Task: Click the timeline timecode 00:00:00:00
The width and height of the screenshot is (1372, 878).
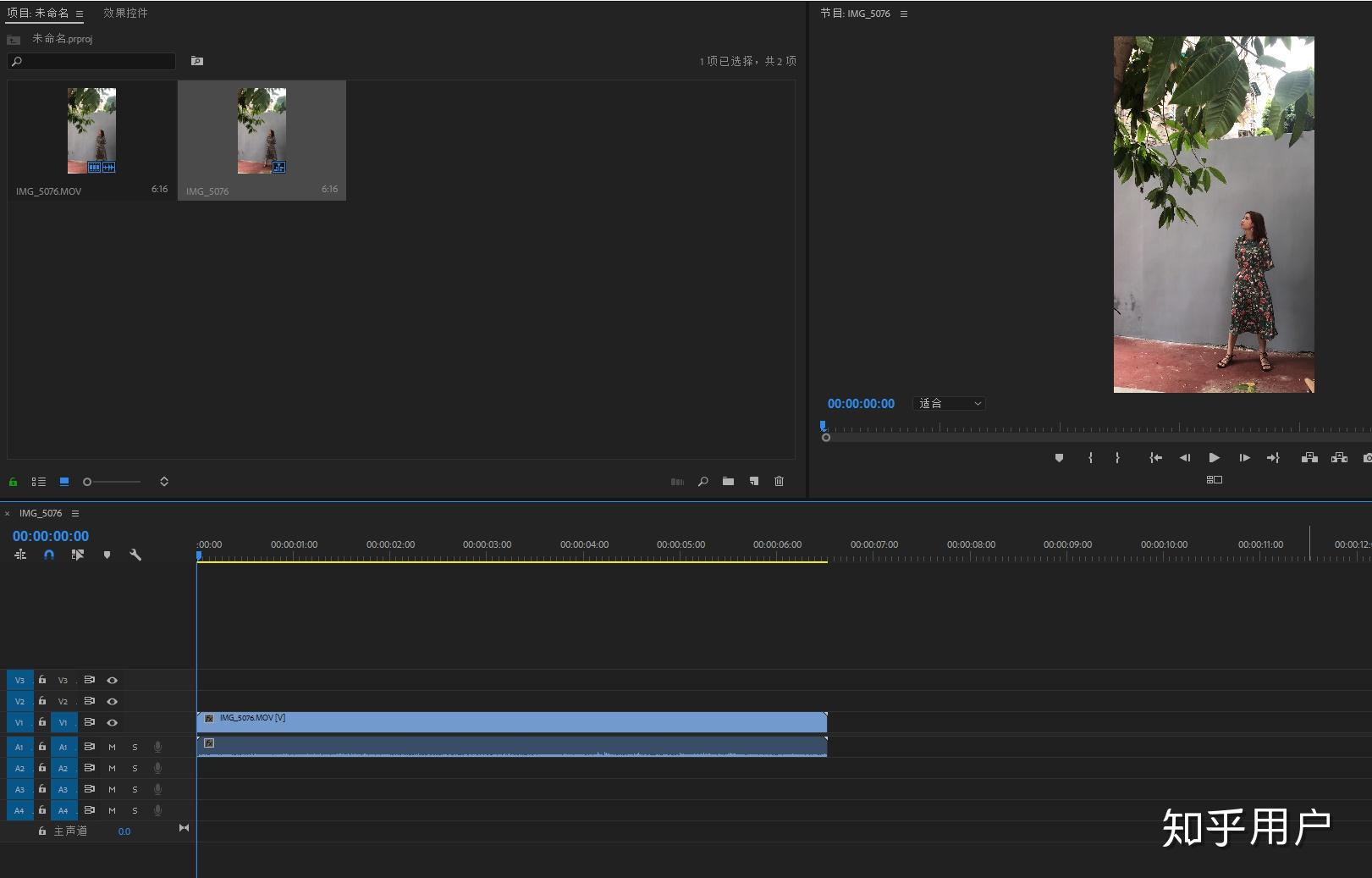Action: 51,536
